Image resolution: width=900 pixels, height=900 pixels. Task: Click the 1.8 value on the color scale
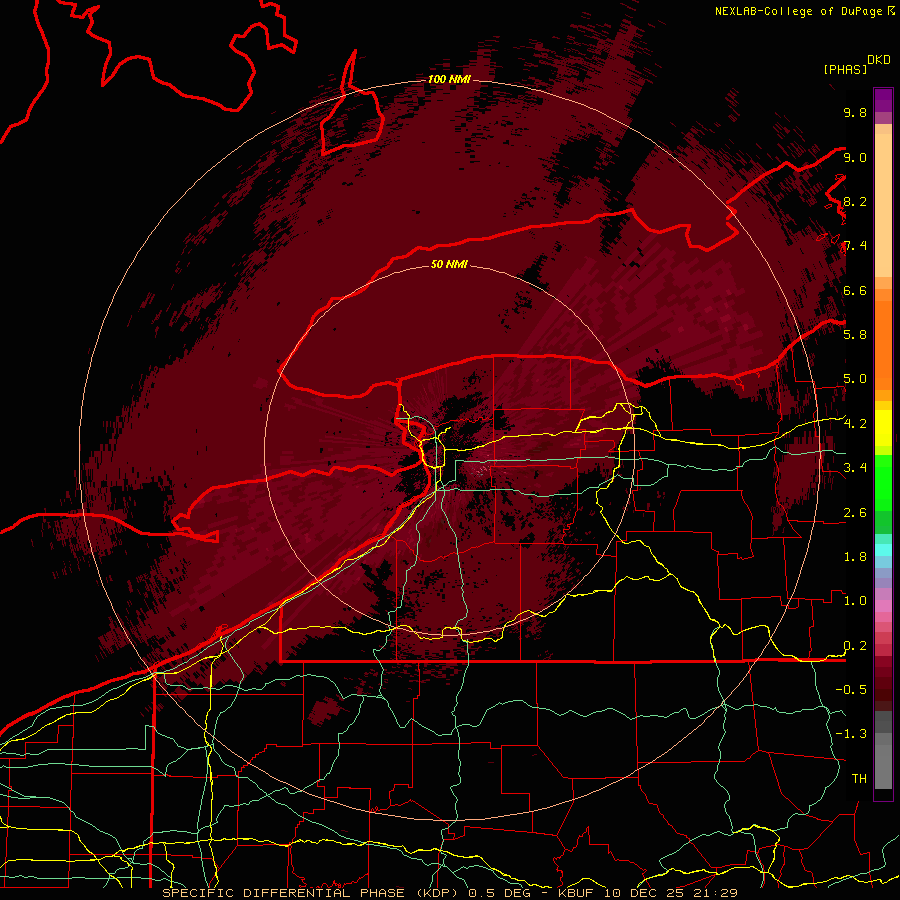coord(855,557)
